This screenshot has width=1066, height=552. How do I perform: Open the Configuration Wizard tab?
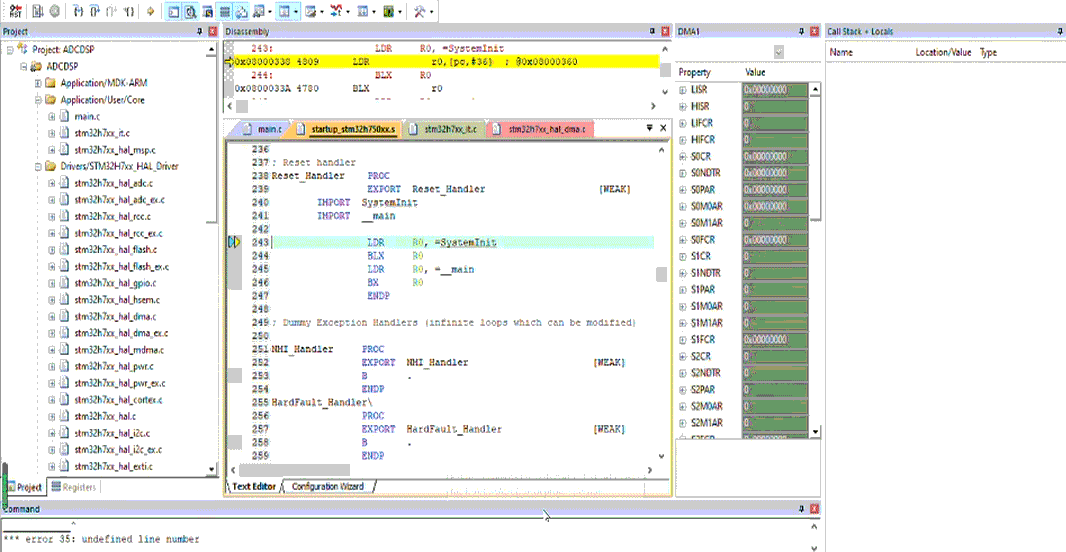pos(328,487)
